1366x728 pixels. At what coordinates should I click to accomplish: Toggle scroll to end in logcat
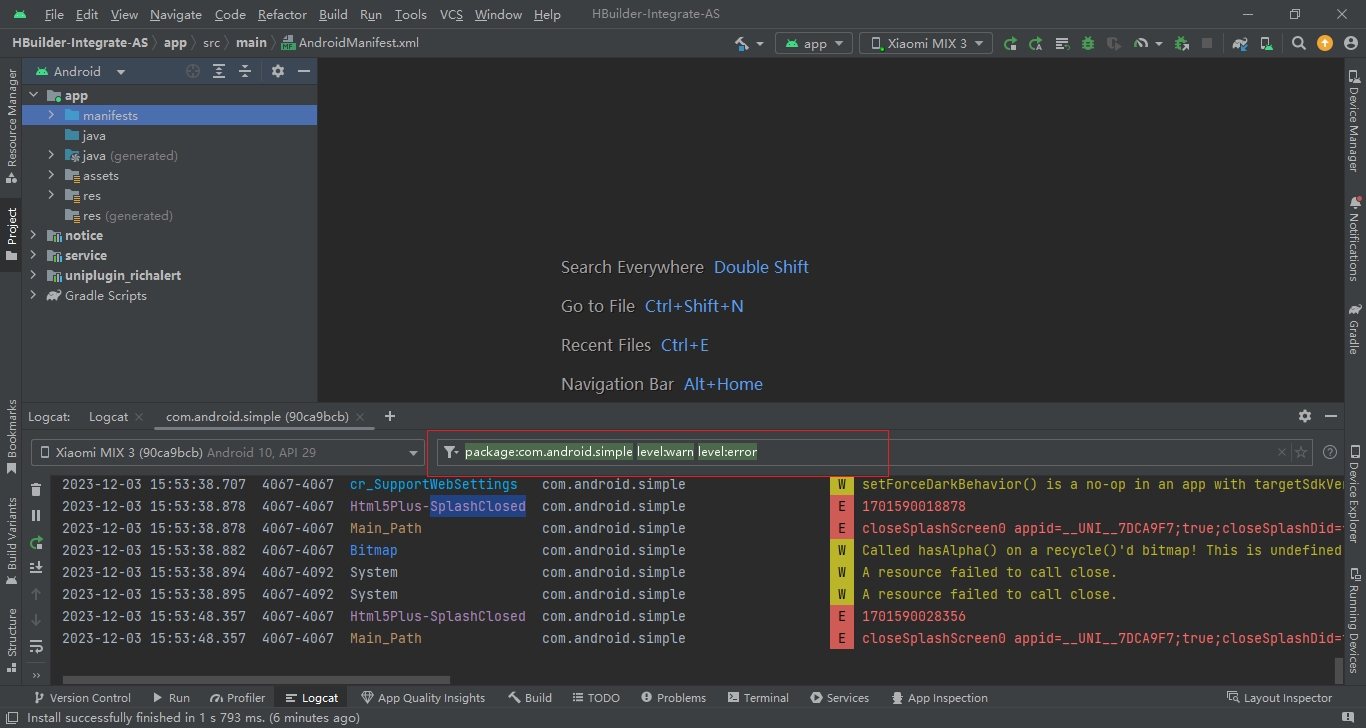click(x=37, y=568)
